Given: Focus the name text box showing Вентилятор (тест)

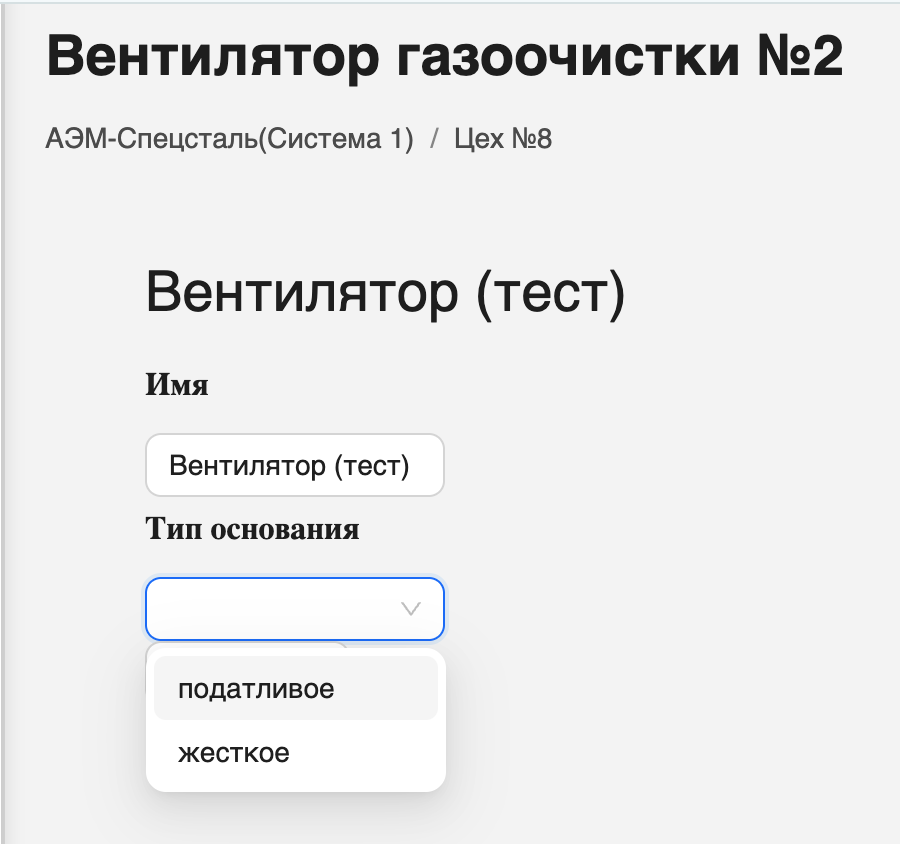Looking at the screenshot, I should [295, 465].
